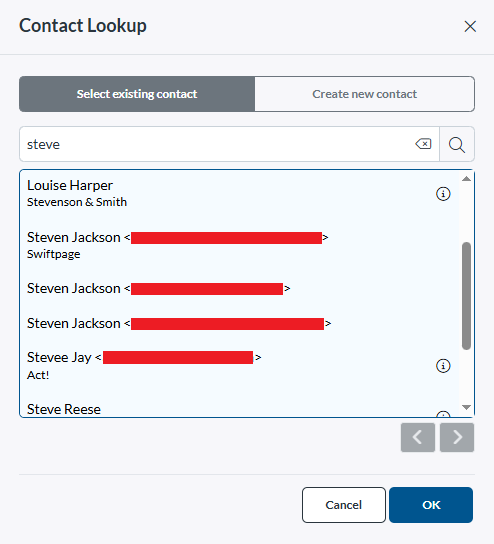494x544 pixels.
Task: Open info icon for Louise Harper
Action: click(x=443, y=194)
